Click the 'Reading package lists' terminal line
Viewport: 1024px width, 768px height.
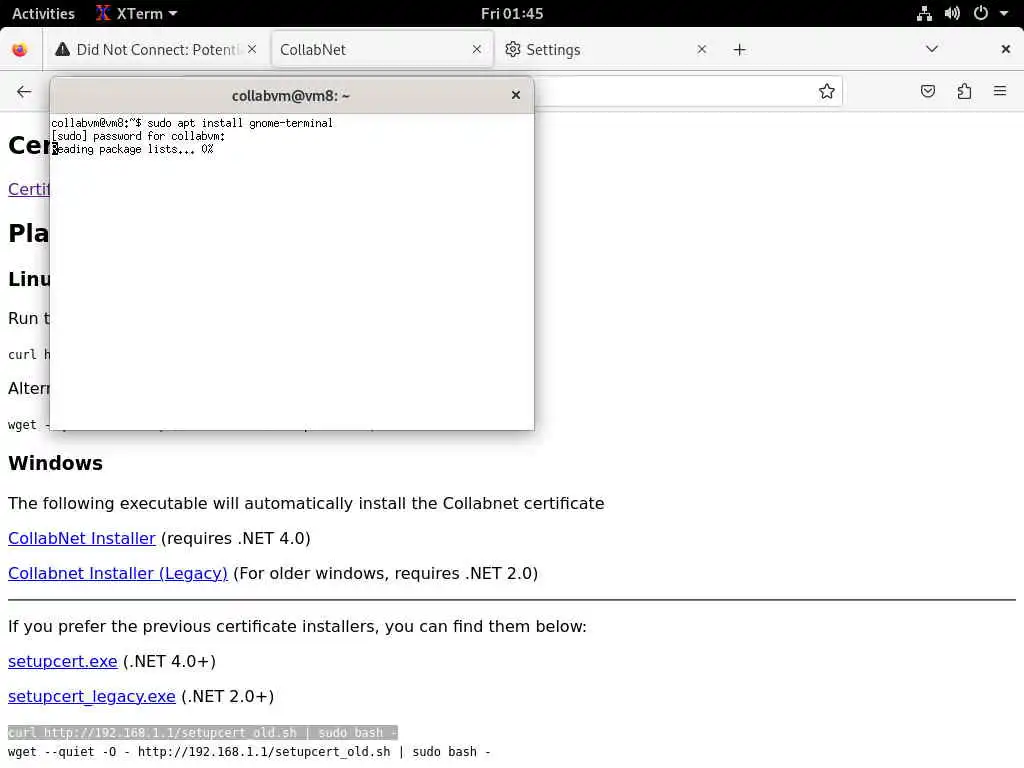[x=133, y=149]
